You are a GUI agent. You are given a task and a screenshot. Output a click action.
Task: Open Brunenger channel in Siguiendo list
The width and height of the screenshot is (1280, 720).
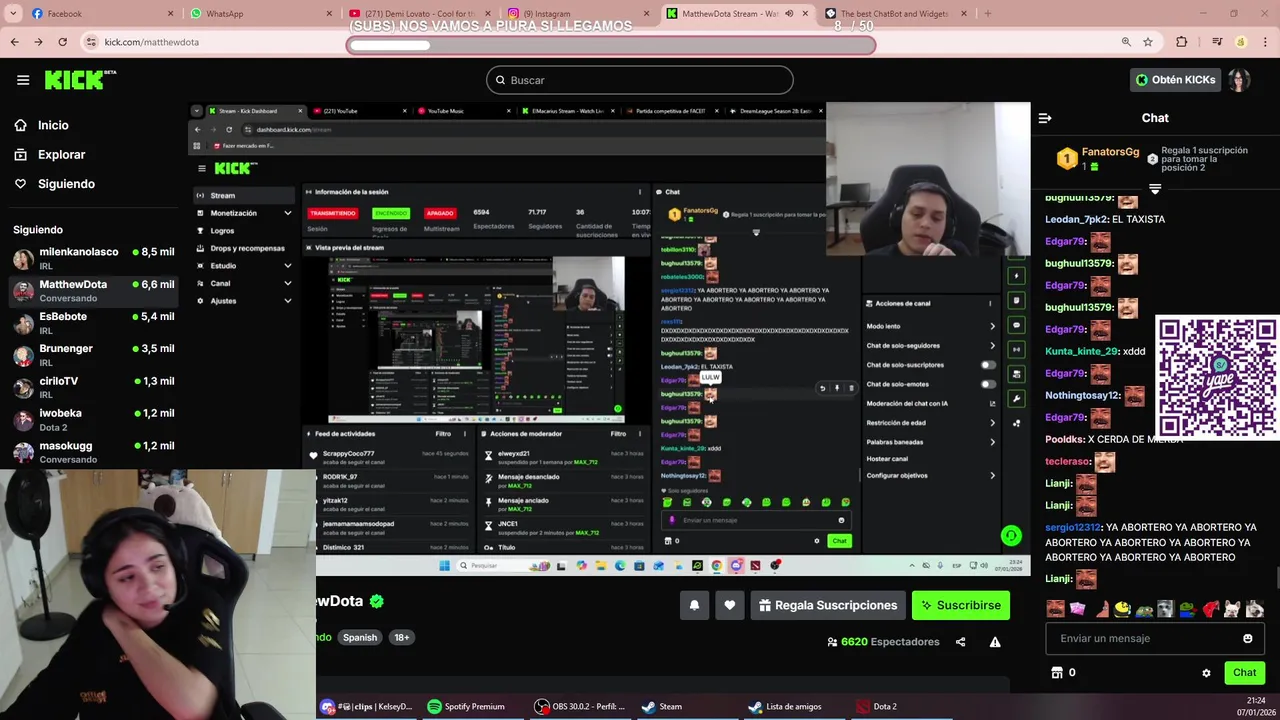93,355
